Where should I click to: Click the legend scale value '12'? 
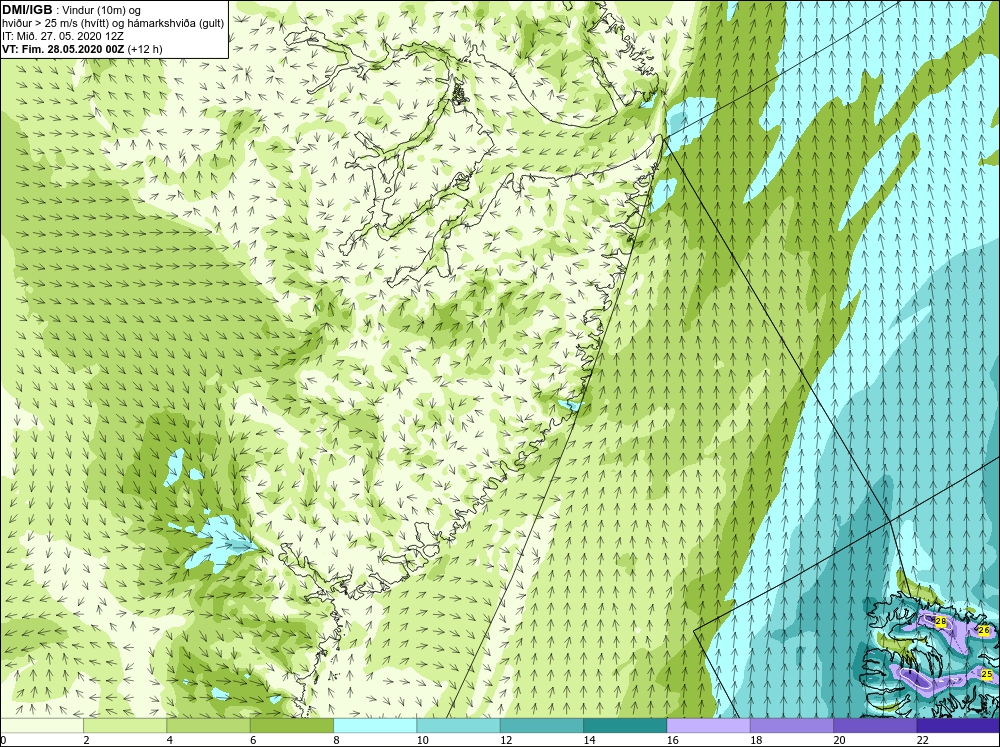[505, 740]
